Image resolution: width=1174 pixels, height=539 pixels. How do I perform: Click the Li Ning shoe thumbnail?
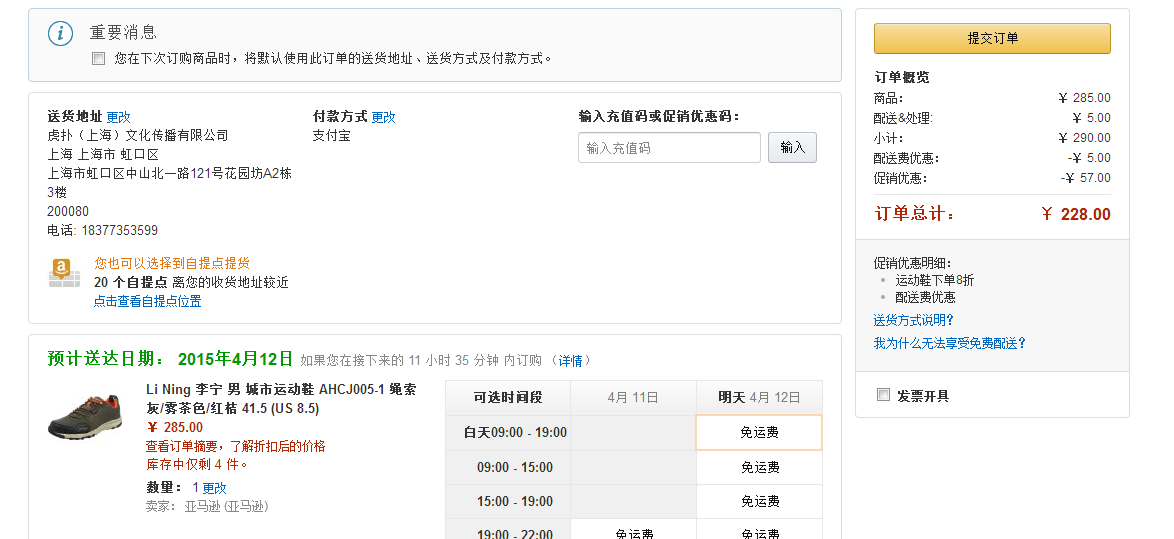pos(85,415)
